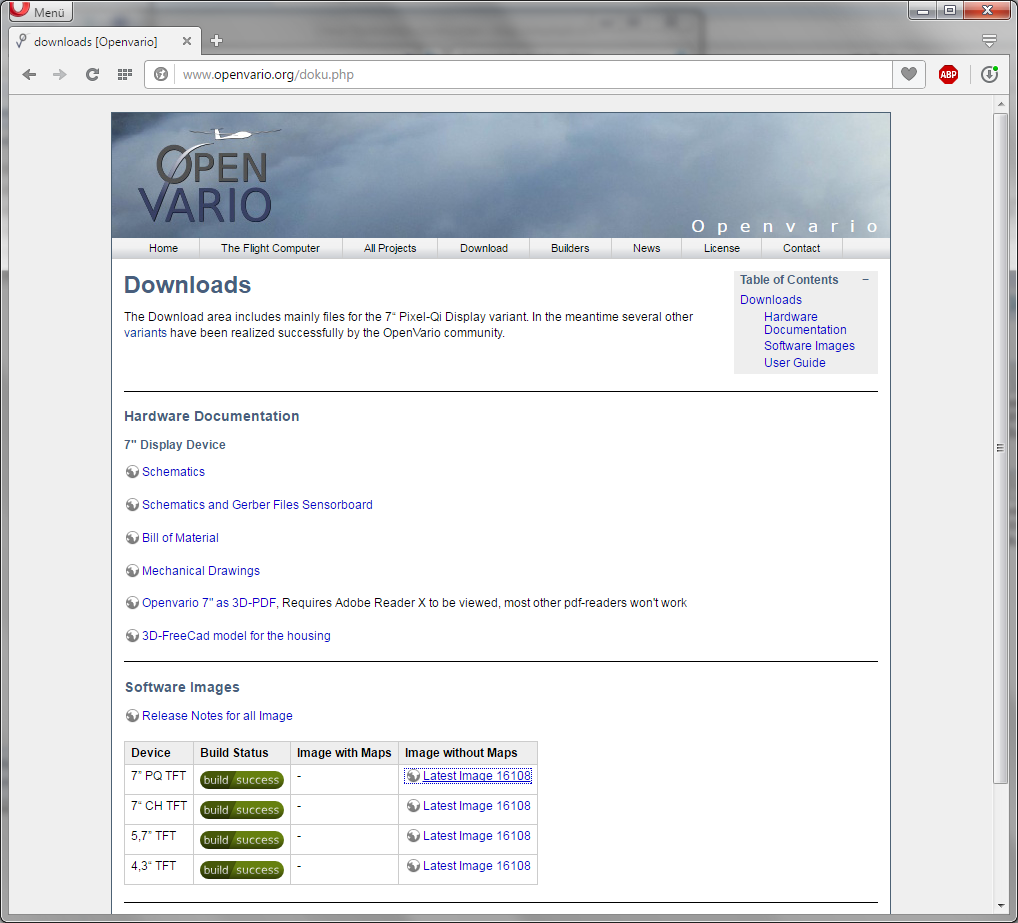Select the Software Images section heading
Image resolution: width=1018 pixels, height=923 pixels.
tap(182, 687)
